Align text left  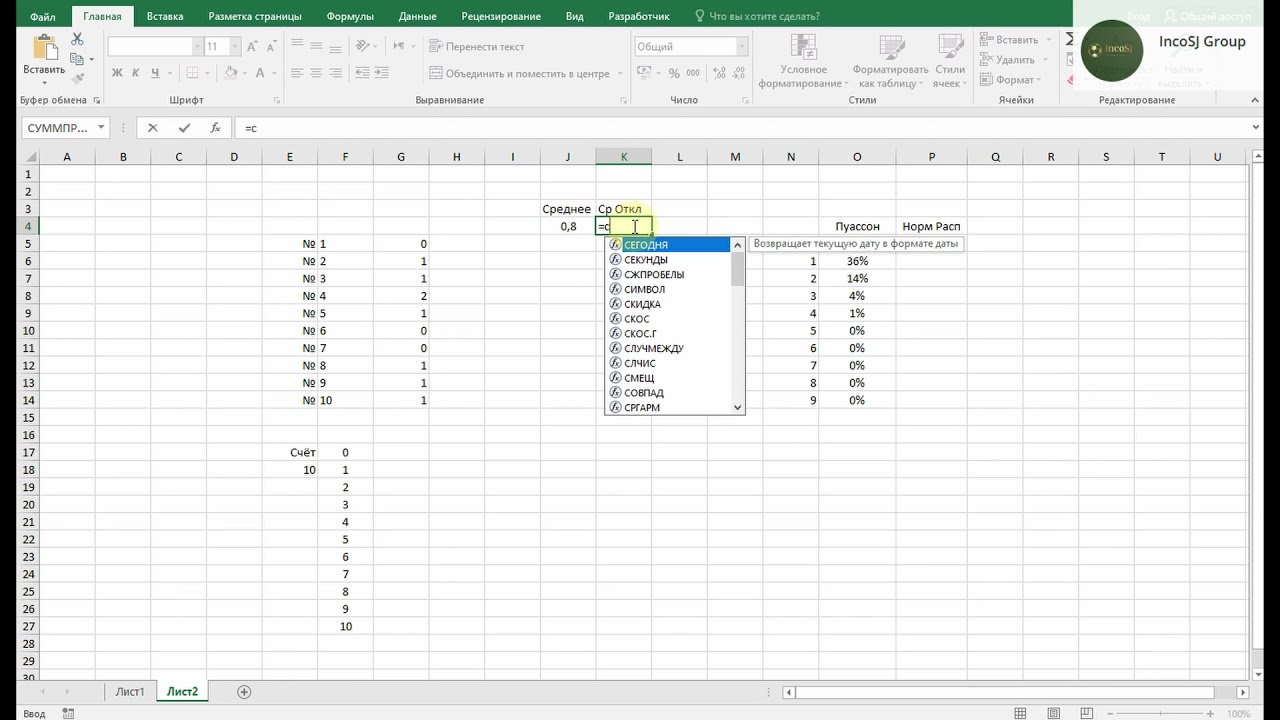pos(297,73)
